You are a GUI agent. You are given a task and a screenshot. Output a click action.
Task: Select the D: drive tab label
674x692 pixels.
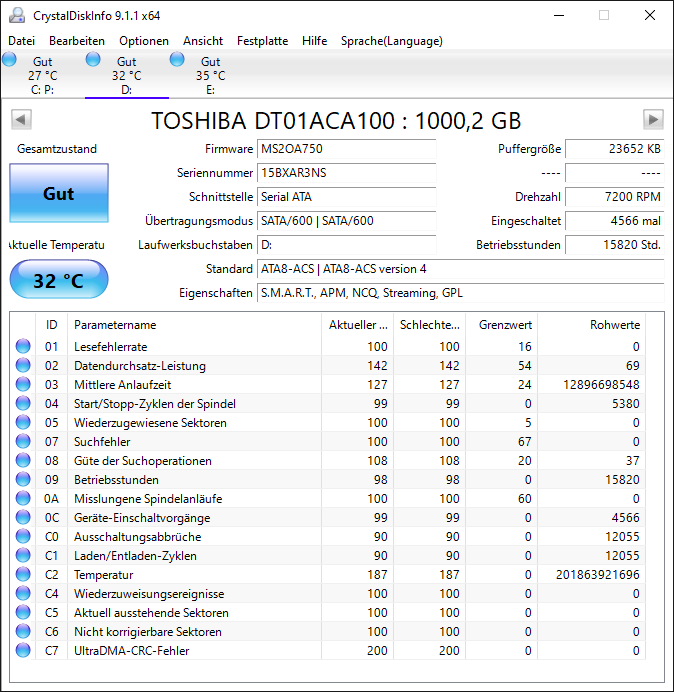click(126, 90)
